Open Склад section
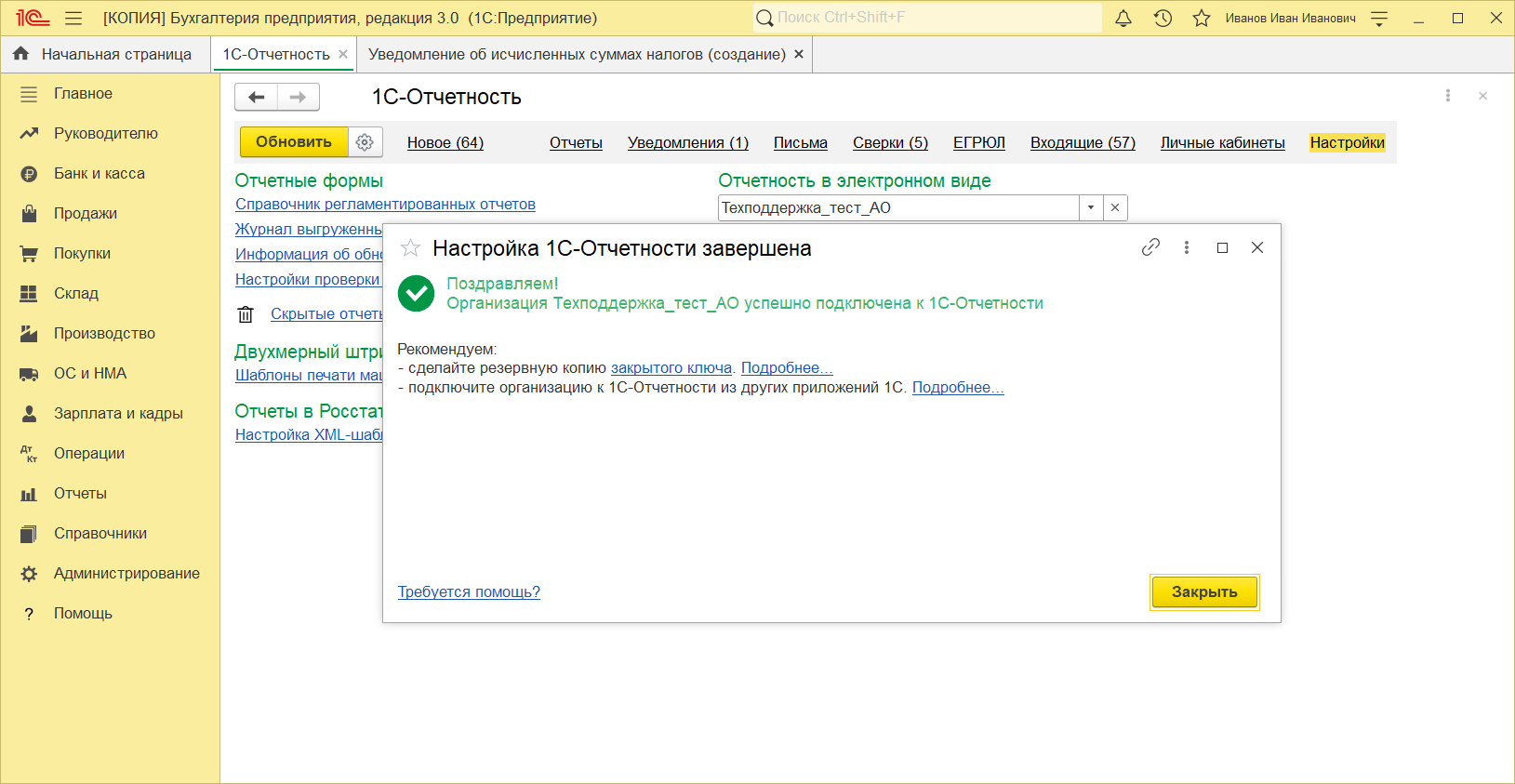The image size is (1515, 784). 110,294
